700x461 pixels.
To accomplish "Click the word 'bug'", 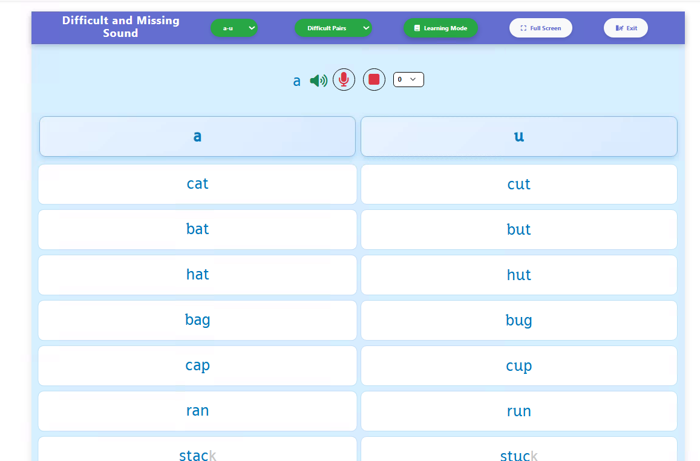I will point(519,320).
